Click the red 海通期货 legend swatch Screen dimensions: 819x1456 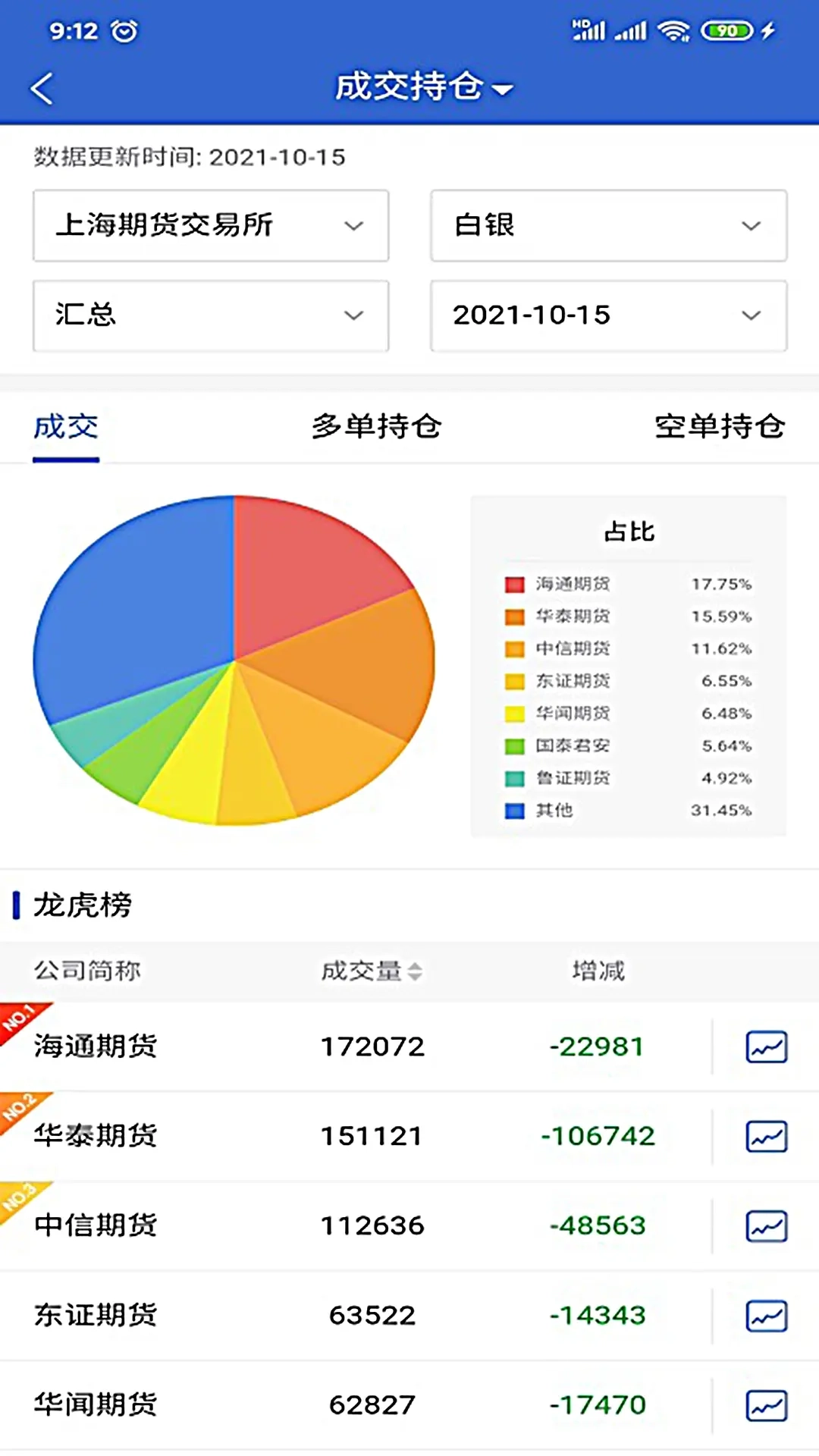click(515, 585)
